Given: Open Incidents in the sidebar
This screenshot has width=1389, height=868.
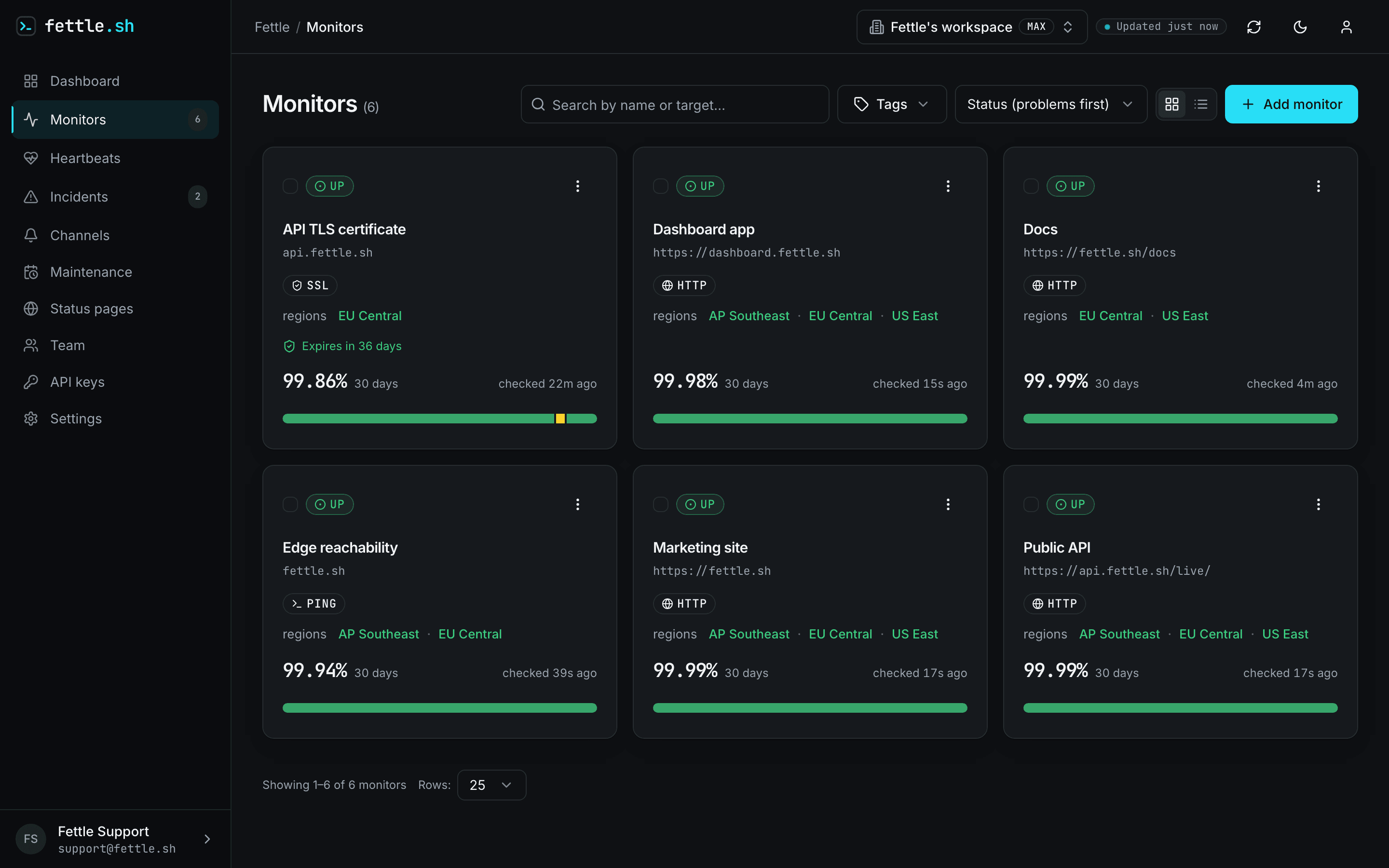Looking at the screenshot, I should click(115, 196).
